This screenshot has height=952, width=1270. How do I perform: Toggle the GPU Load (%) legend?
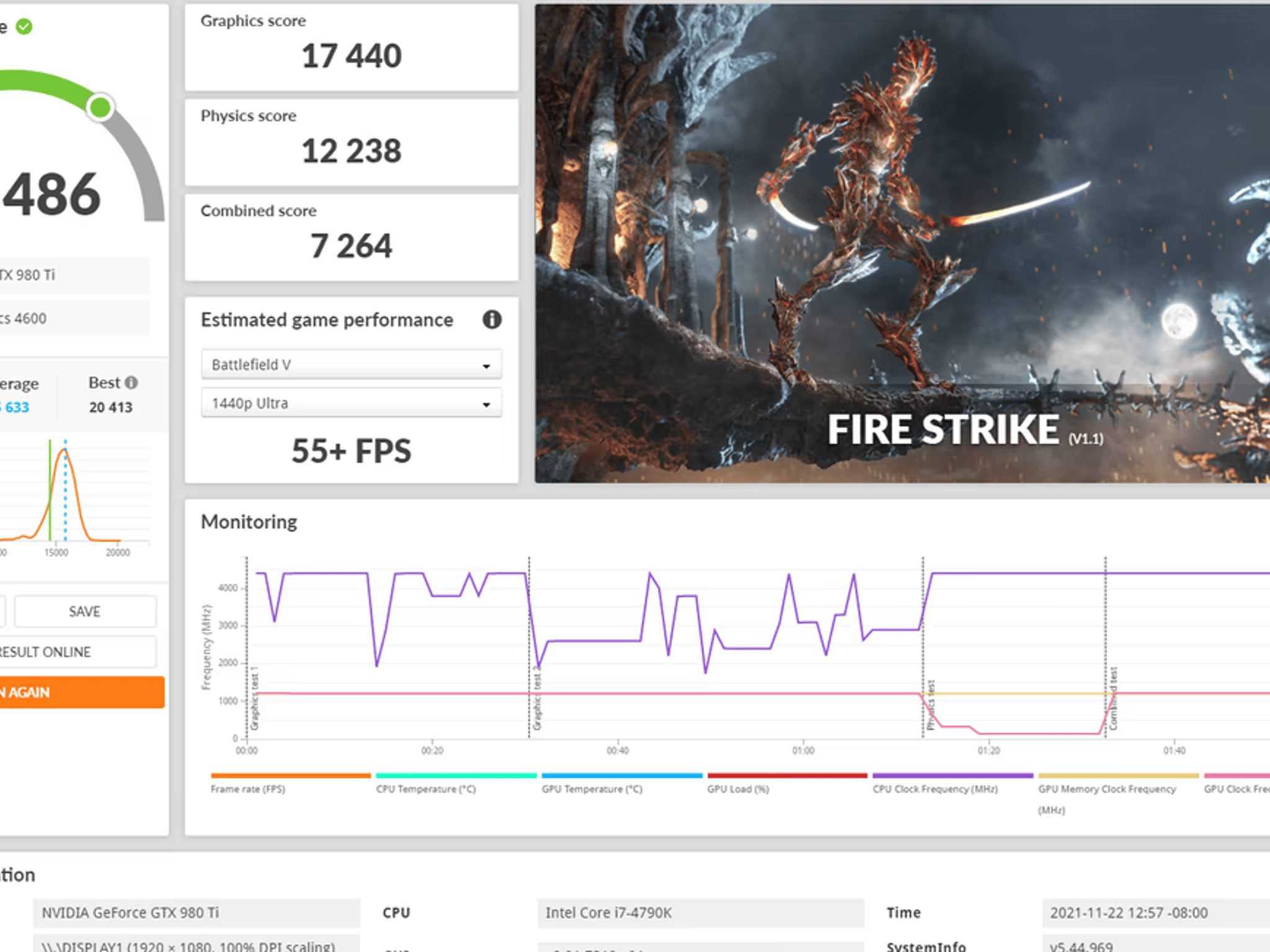(738, 788)
